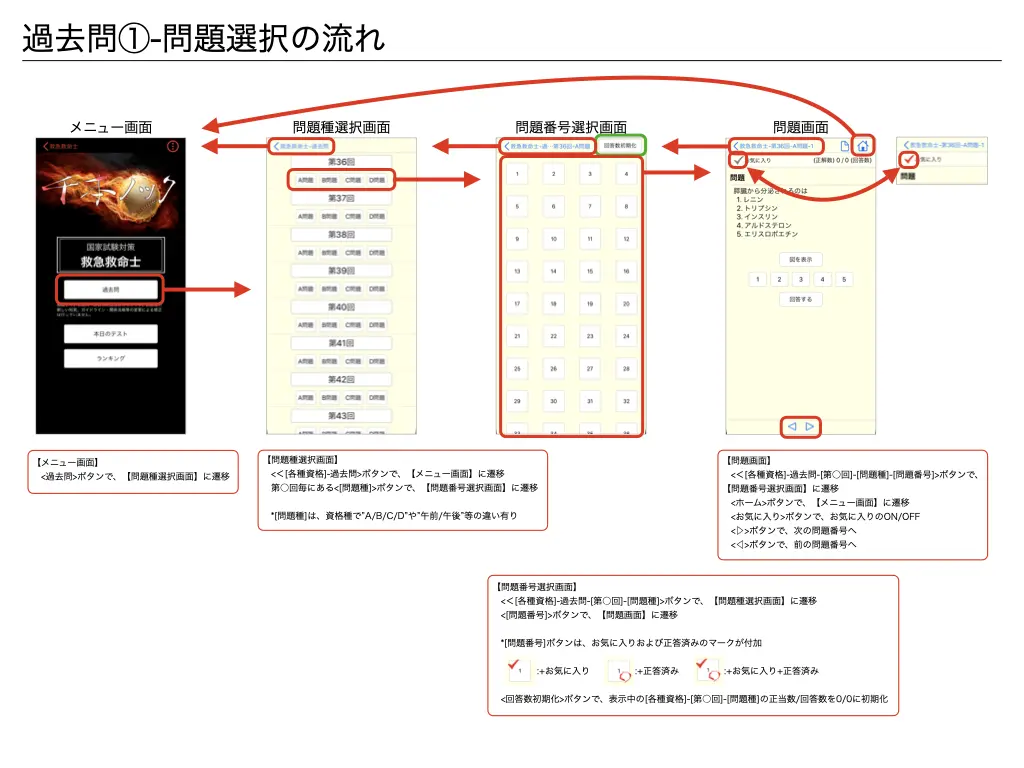Screen dimensions: 1024x768
Task: Tap 図を表示 button on question screen
Action: point(801,259)
